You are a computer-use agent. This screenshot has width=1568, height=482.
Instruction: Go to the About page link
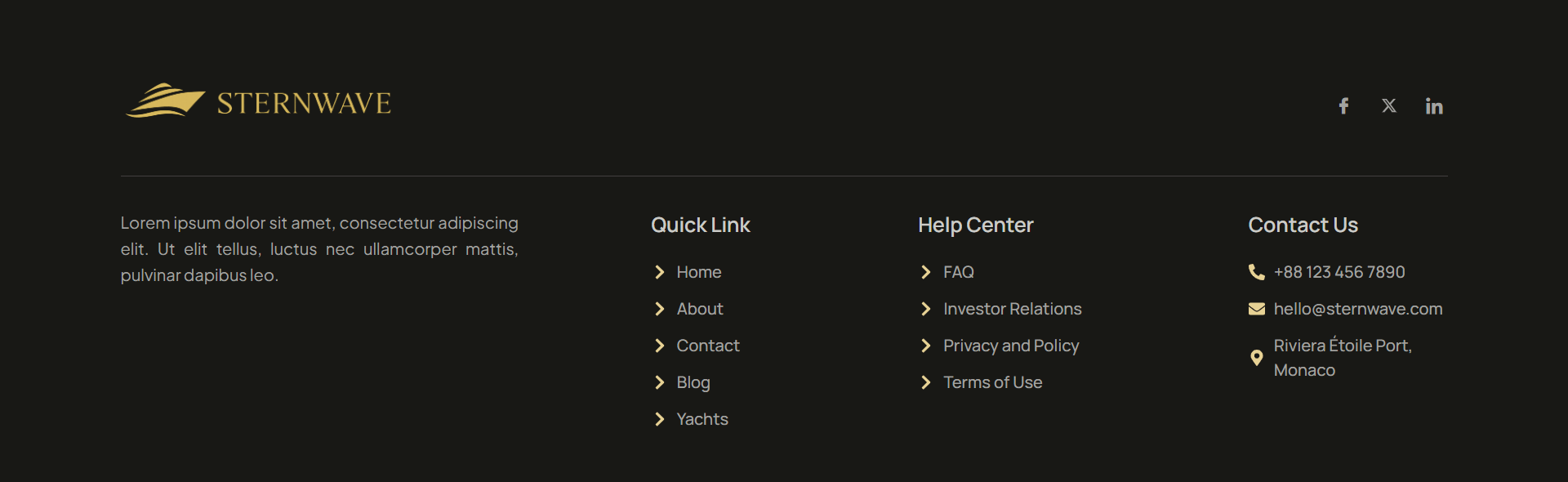700,309
